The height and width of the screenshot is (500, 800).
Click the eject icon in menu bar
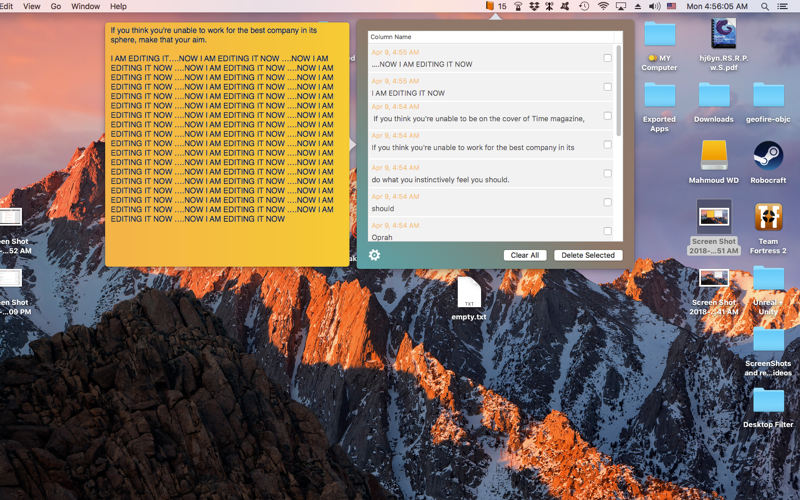point(638,6)
